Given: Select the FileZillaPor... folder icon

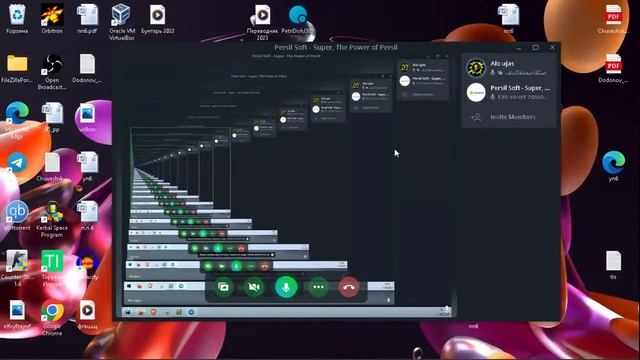Looking at the screenshot, I should pos(17,68).
